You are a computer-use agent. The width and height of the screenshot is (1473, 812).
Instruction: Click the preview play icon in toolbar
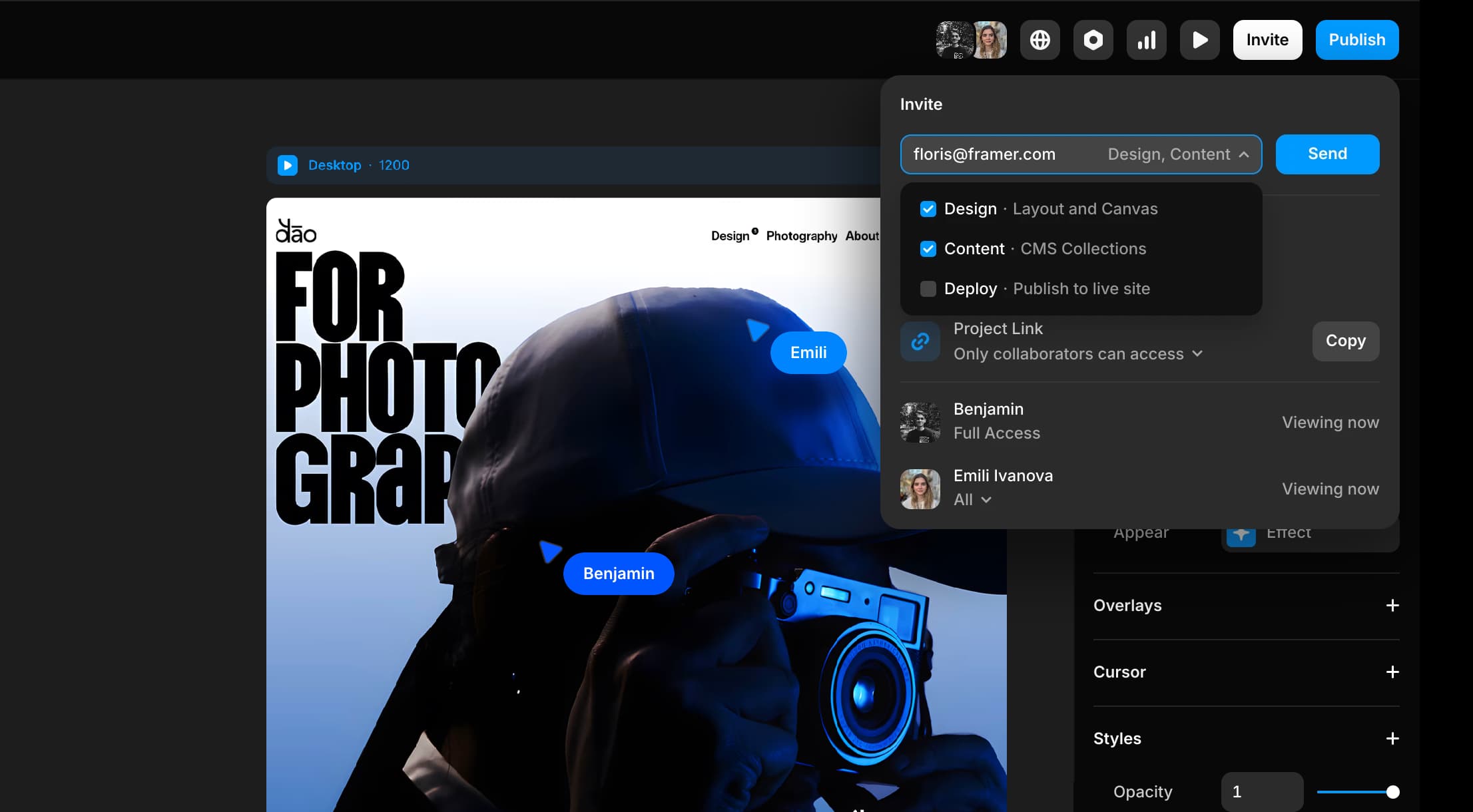tap(1199, 40)
